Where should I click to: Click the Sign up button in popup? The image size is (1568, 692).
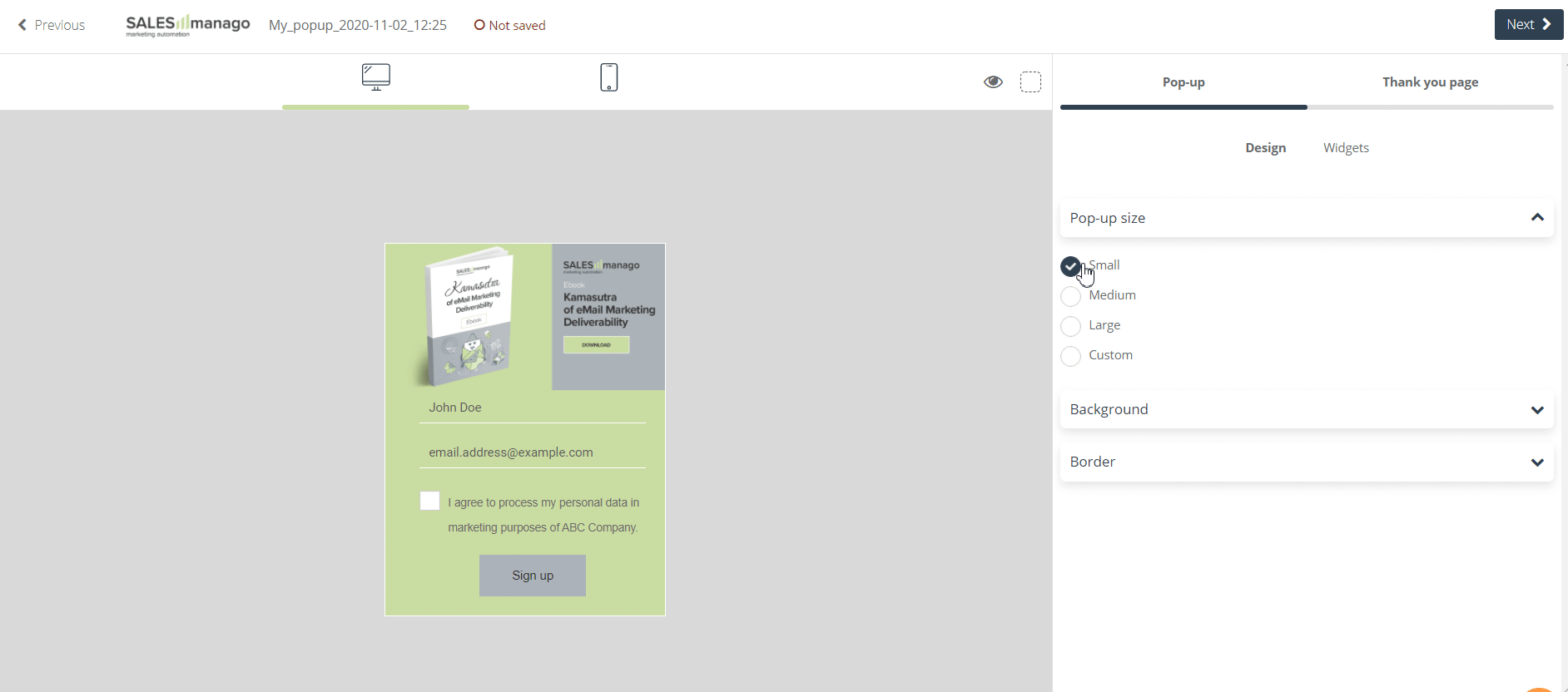[533, 576]
